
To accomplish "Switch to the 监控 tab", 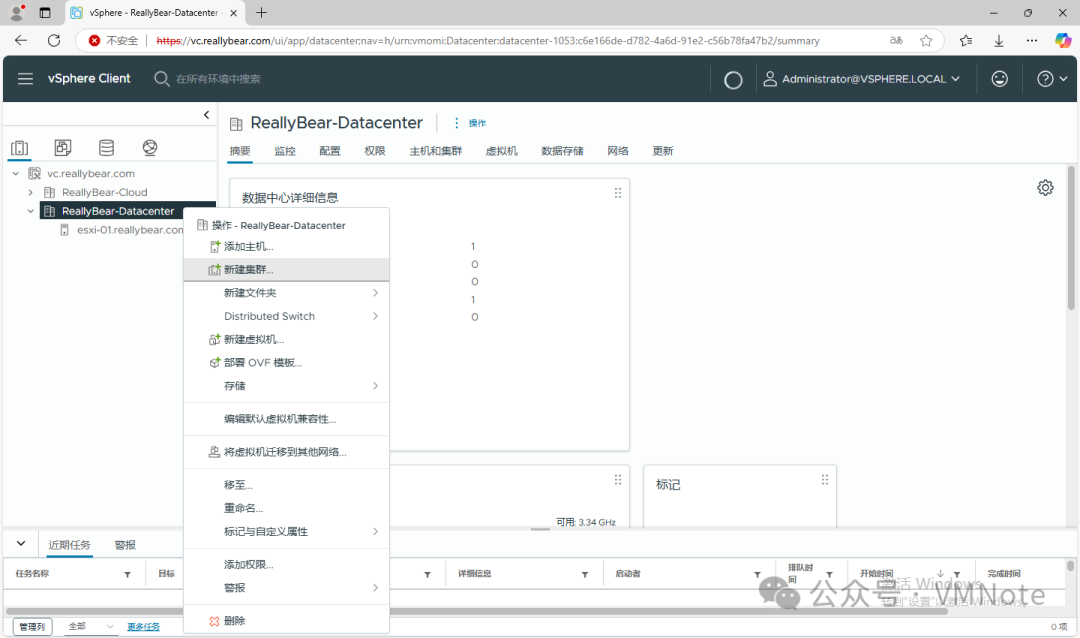I will coord(285,151).
